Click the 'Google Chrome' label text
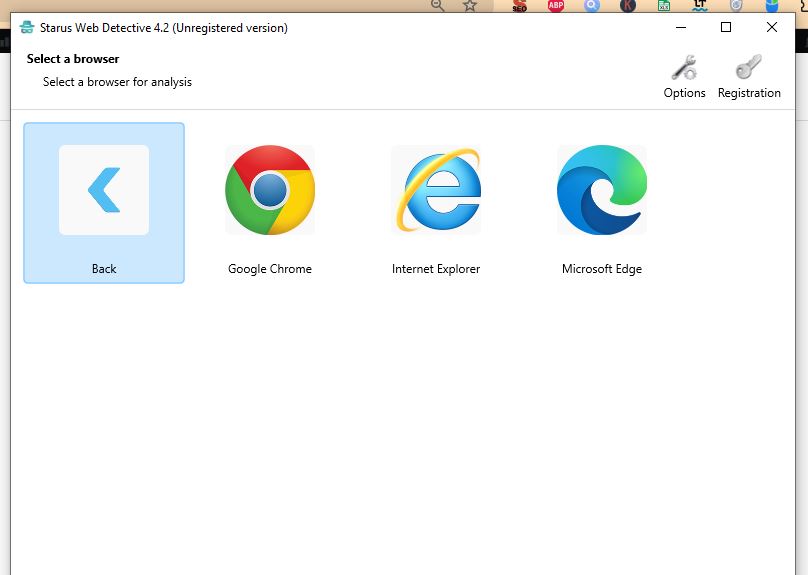The height and width of the screenshot is (575, 808). click(x=270, y=269)
